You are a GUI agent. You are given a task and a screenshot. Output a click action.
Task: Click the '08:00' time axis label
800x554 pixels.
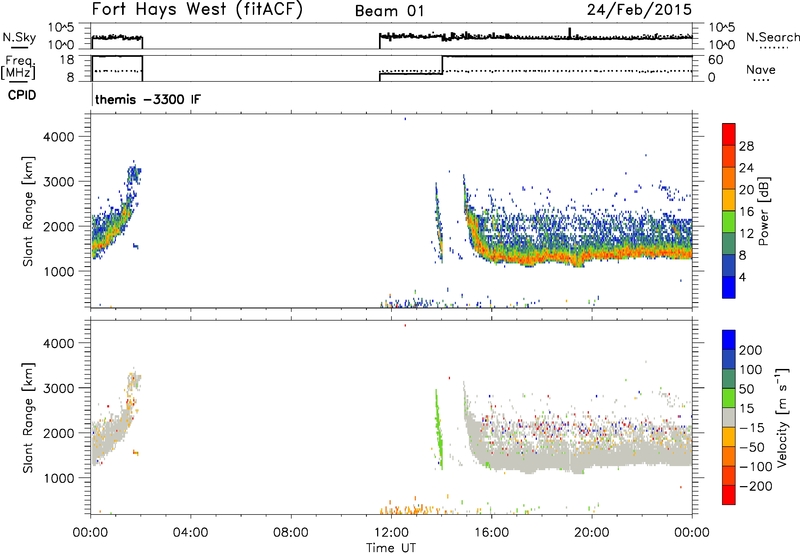[x=291, y=533]
